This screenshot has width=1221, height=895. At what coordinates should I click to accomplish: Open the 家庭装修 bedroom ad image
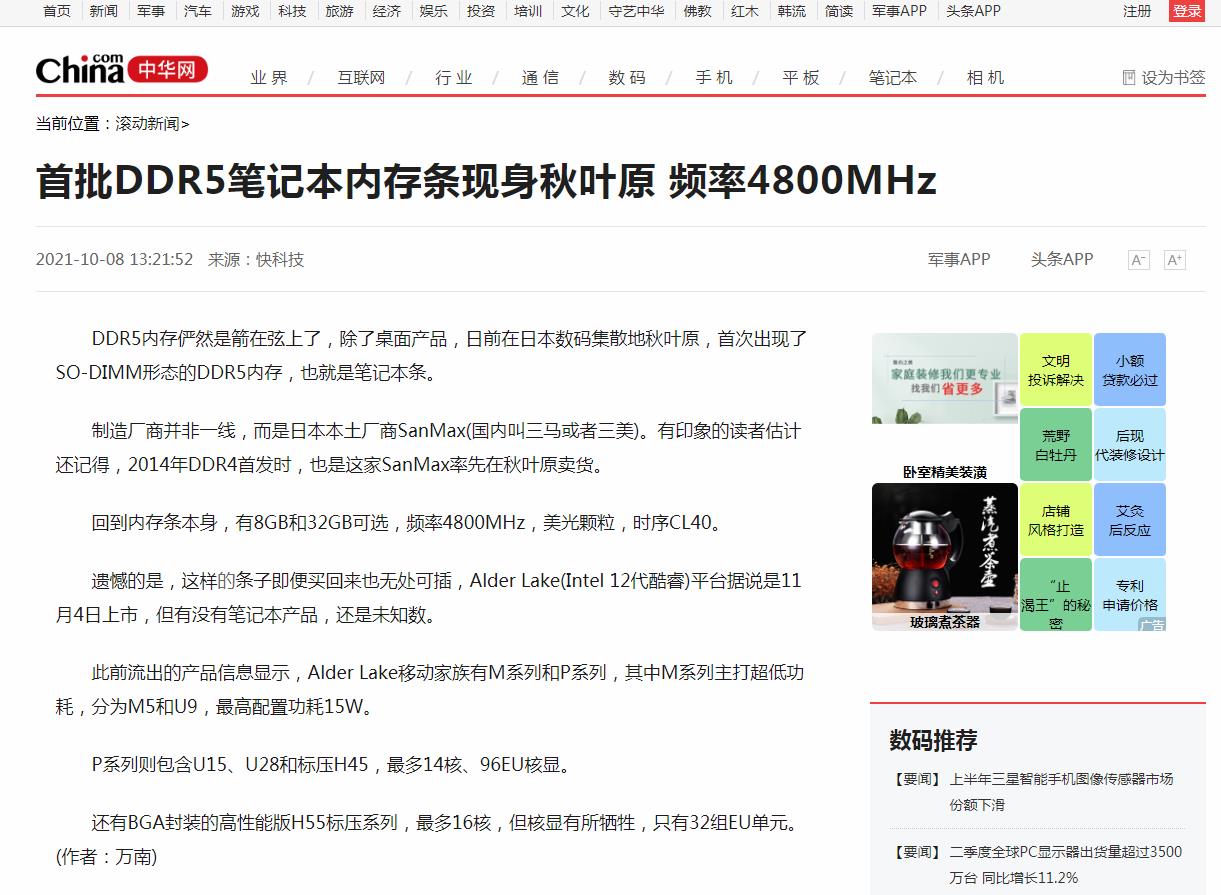point(944,378)
